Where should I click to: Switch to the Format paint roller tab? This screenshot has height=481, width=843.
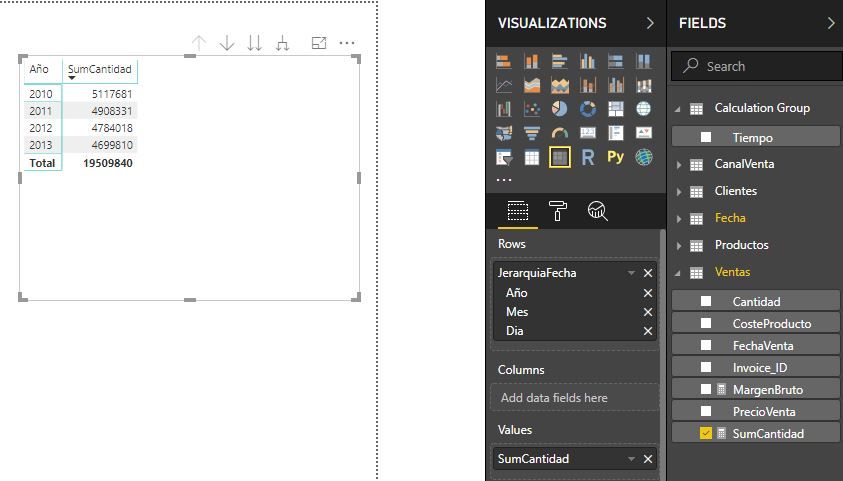558,211
